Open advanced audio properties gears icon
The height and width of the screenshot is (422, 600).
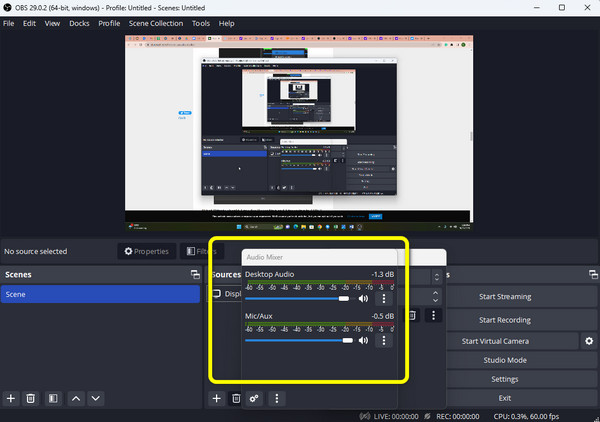tap(254, 399)
